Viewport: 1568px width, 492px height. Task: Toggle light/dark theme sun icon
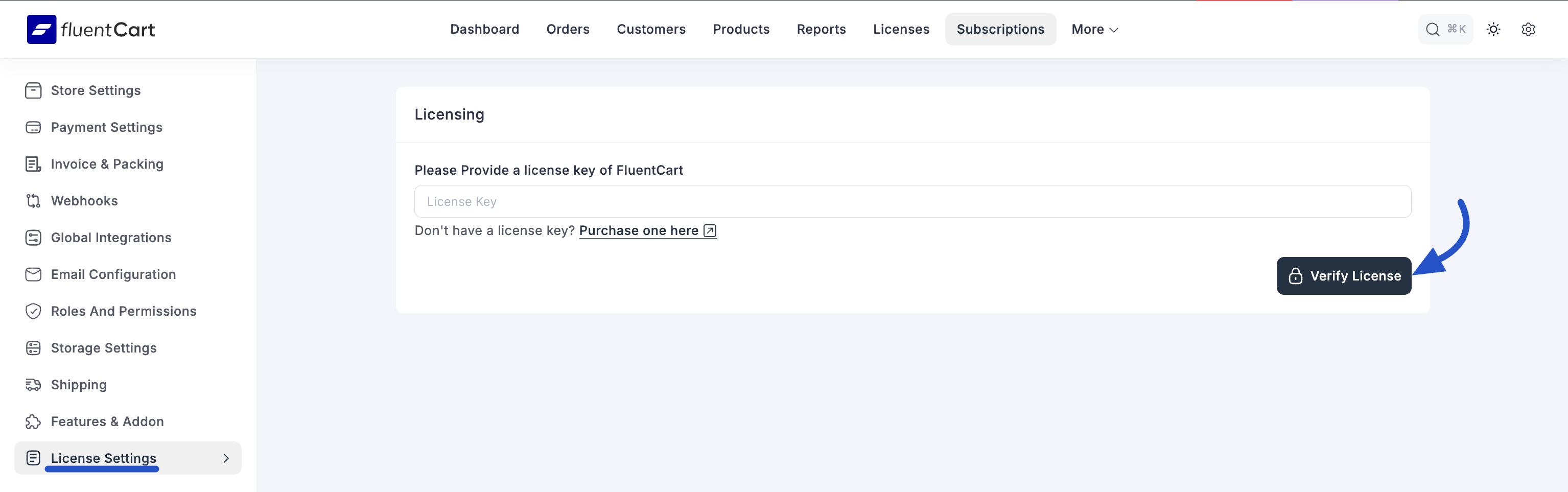coord(1493,29)
